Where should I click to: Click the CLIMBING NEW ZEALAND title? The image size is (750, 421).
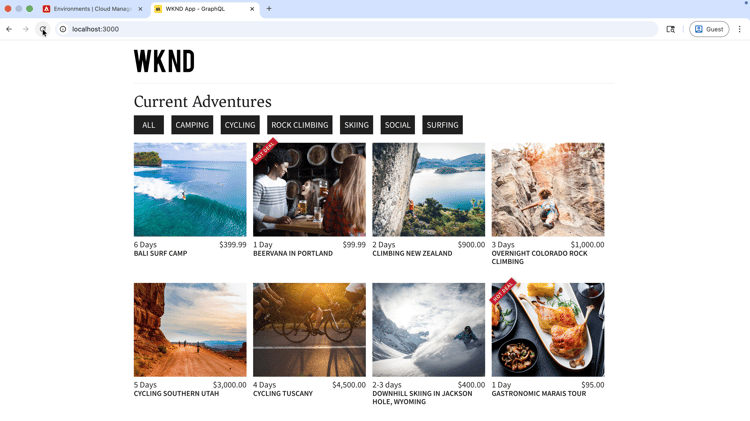[x=412, y=254]
